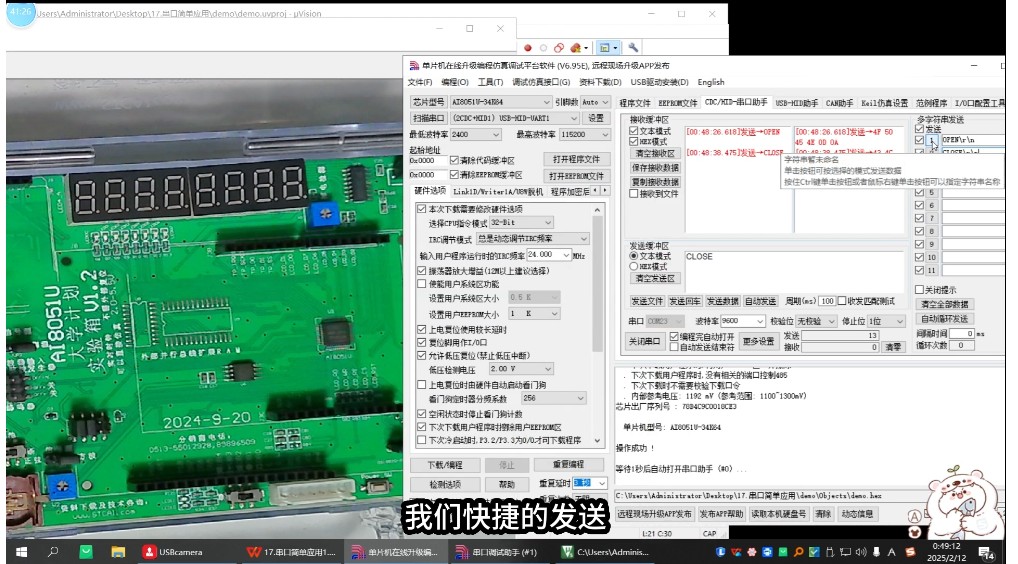Open the 最高波特率 115200 dropdown
The height and width of the screenshot is (564, 1018).
coord(585,134)
